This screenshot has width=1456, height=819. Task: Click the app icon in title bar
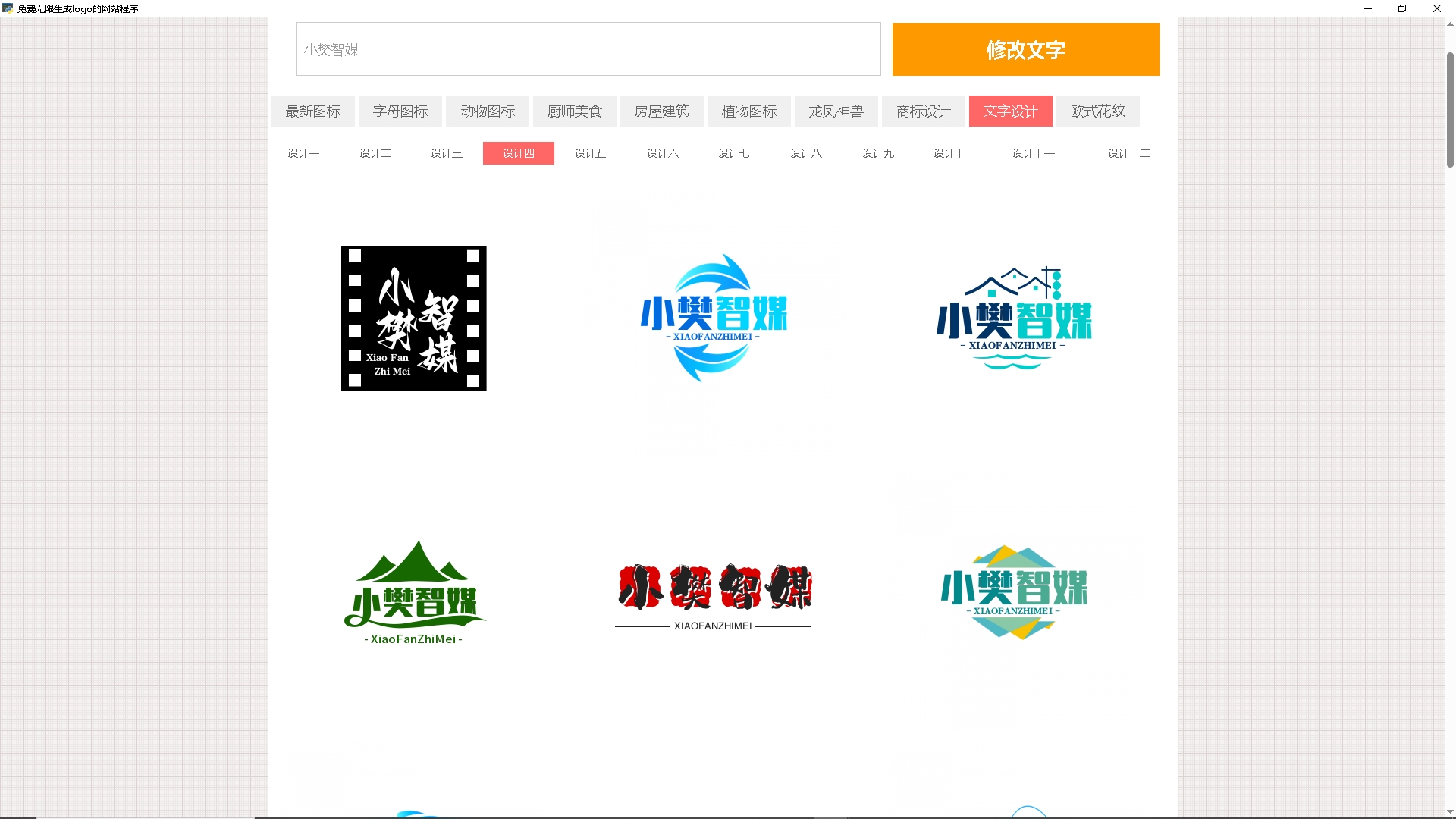coord(8,8)
